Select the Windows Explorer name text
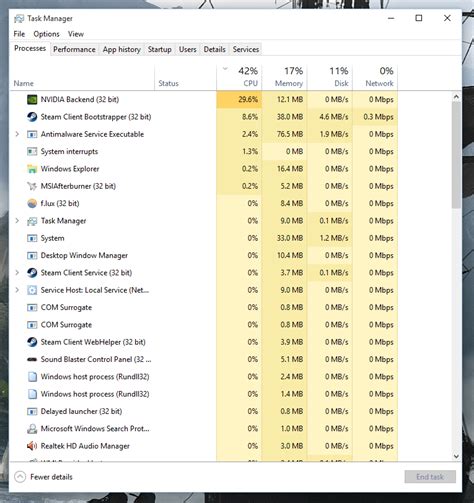Screen dimensions: 474x503 coord(70,169)
